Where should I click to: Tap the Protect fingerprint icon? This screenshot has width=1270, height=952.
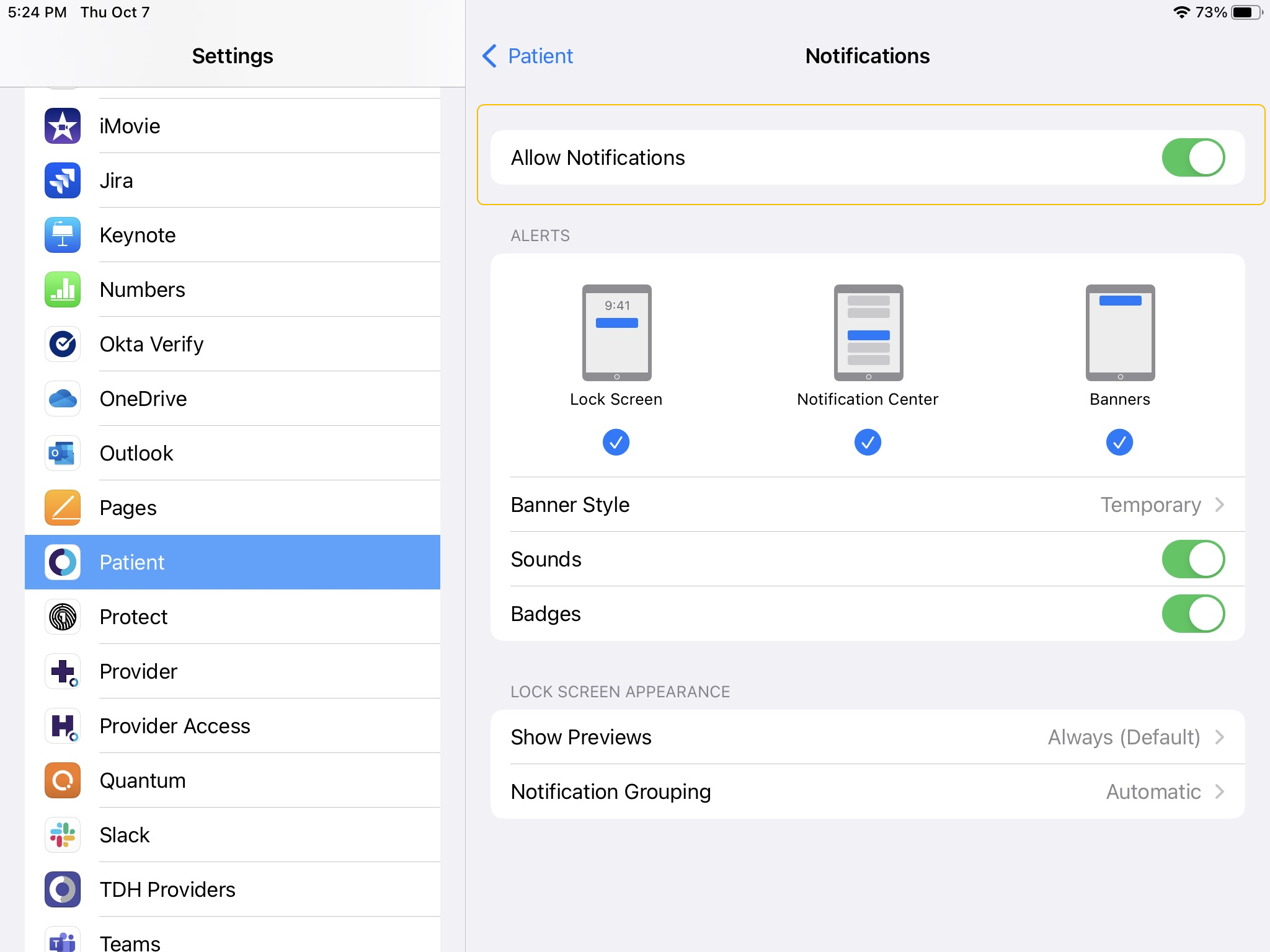pyautogui.click(x=63, y=617)
